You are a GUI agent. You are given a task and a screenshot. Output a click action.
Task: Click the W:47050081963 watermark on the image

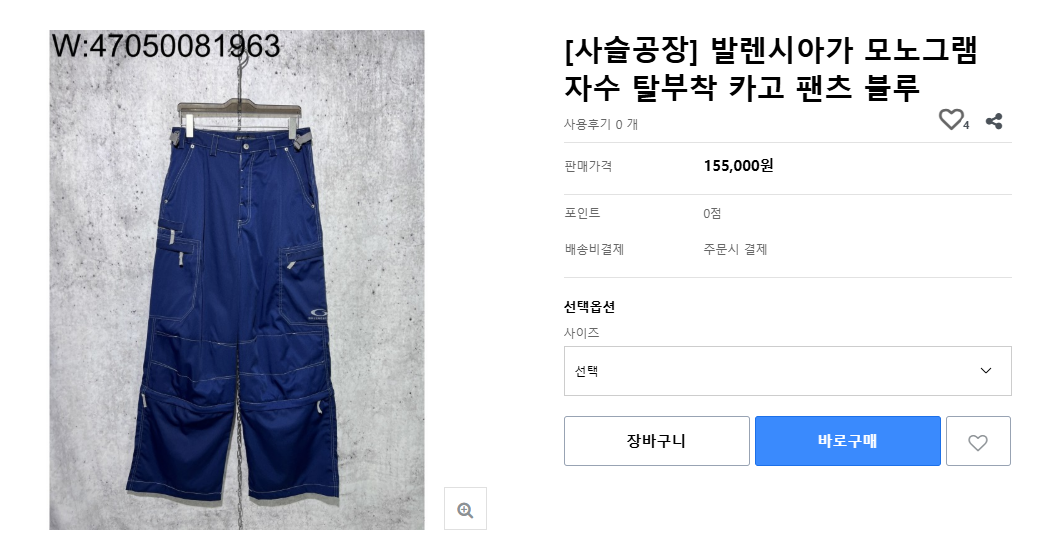[x=165, y=46]
